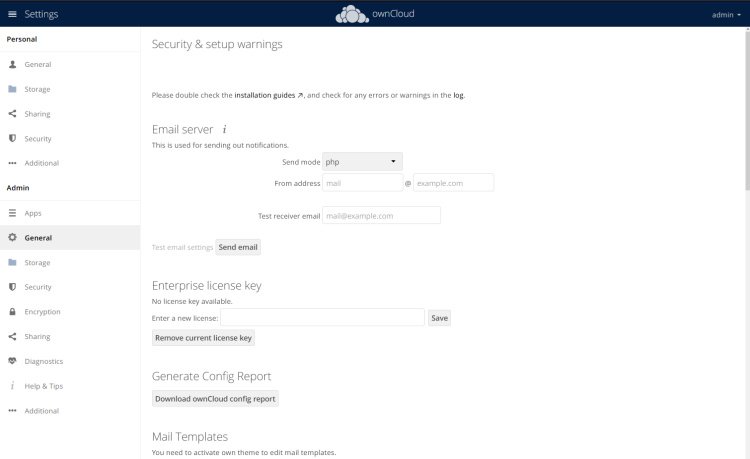Click the Test receiver email field
The width and height of the screenshot is (750, 459).
381,215
